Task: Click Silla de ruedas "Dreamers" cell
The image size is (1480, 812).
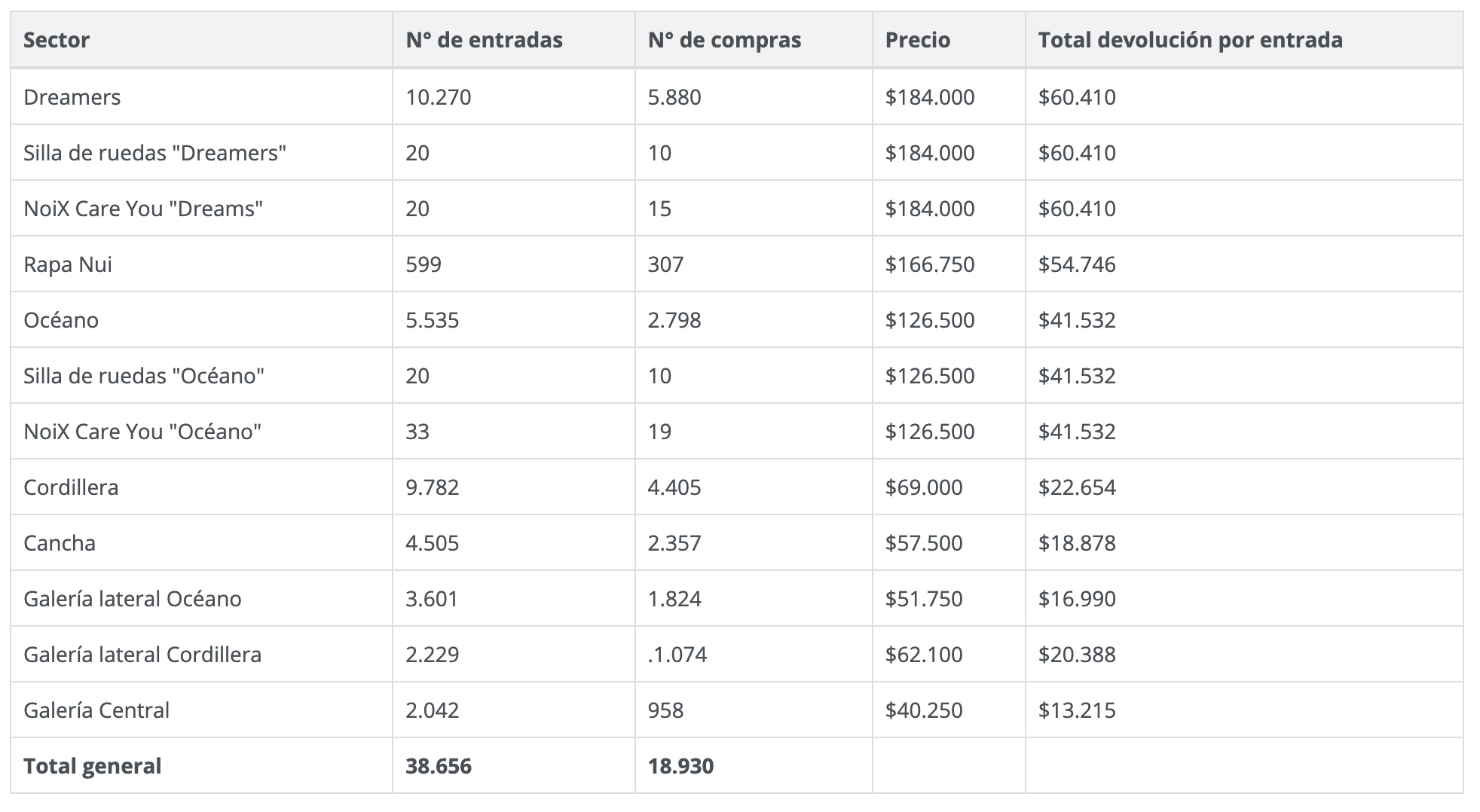Action: tap(154, 153)
